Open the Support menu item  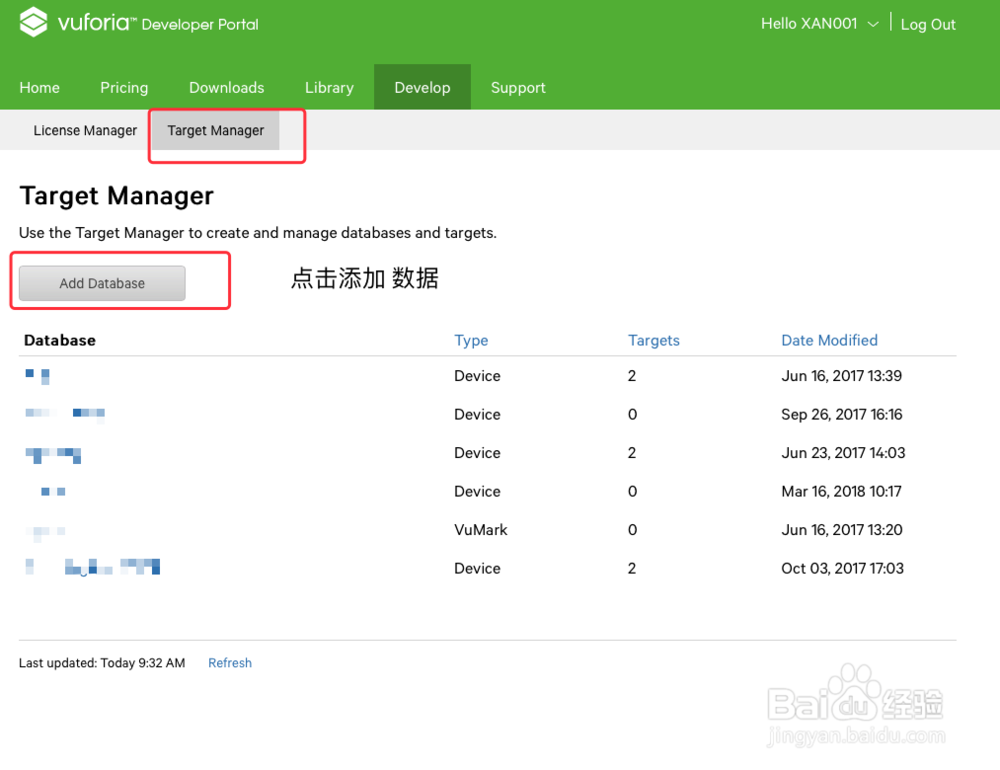(518, 87)
